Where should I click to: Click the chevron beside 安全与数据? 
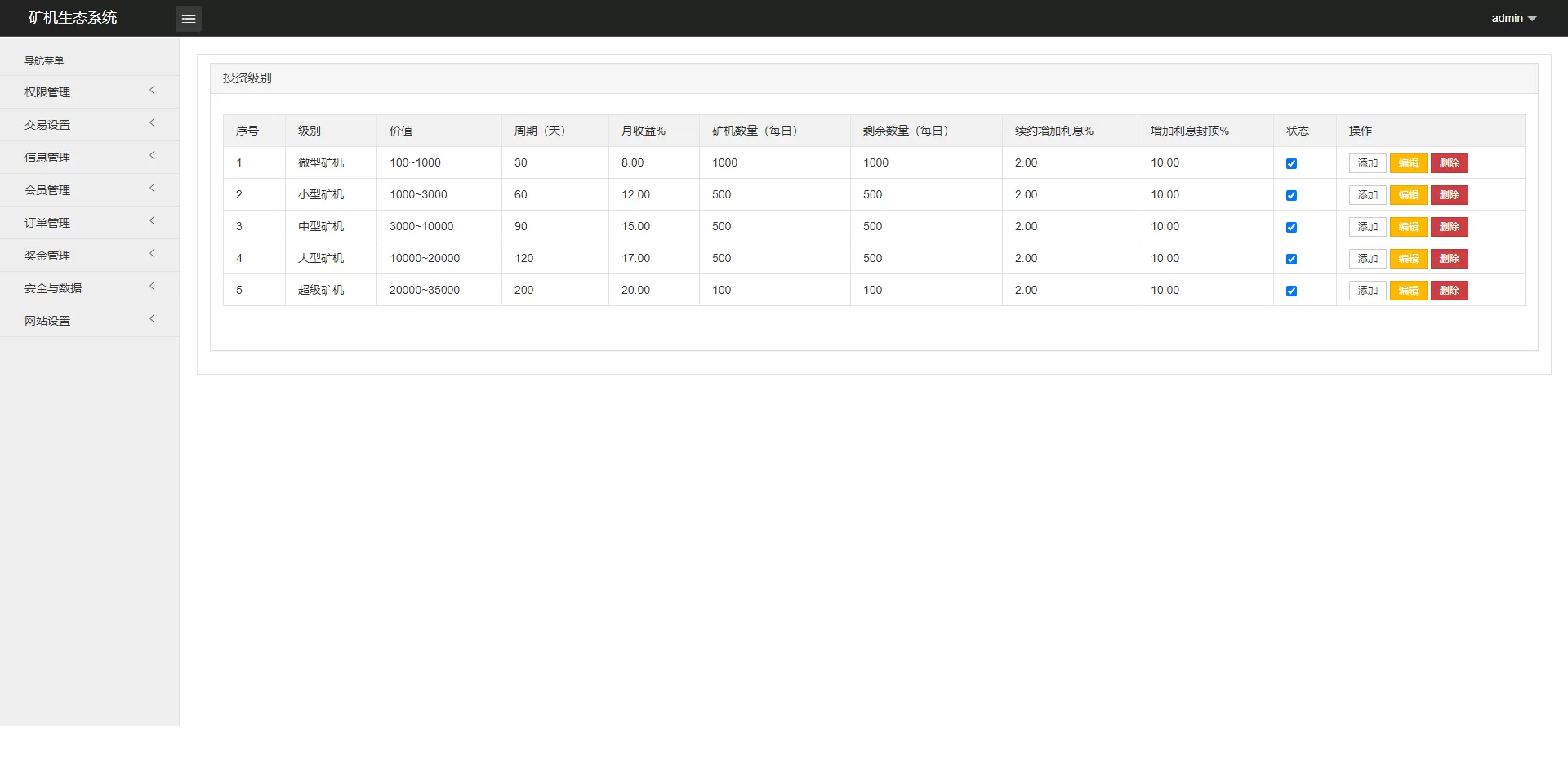pyautogui.click(x=152, y=287)
